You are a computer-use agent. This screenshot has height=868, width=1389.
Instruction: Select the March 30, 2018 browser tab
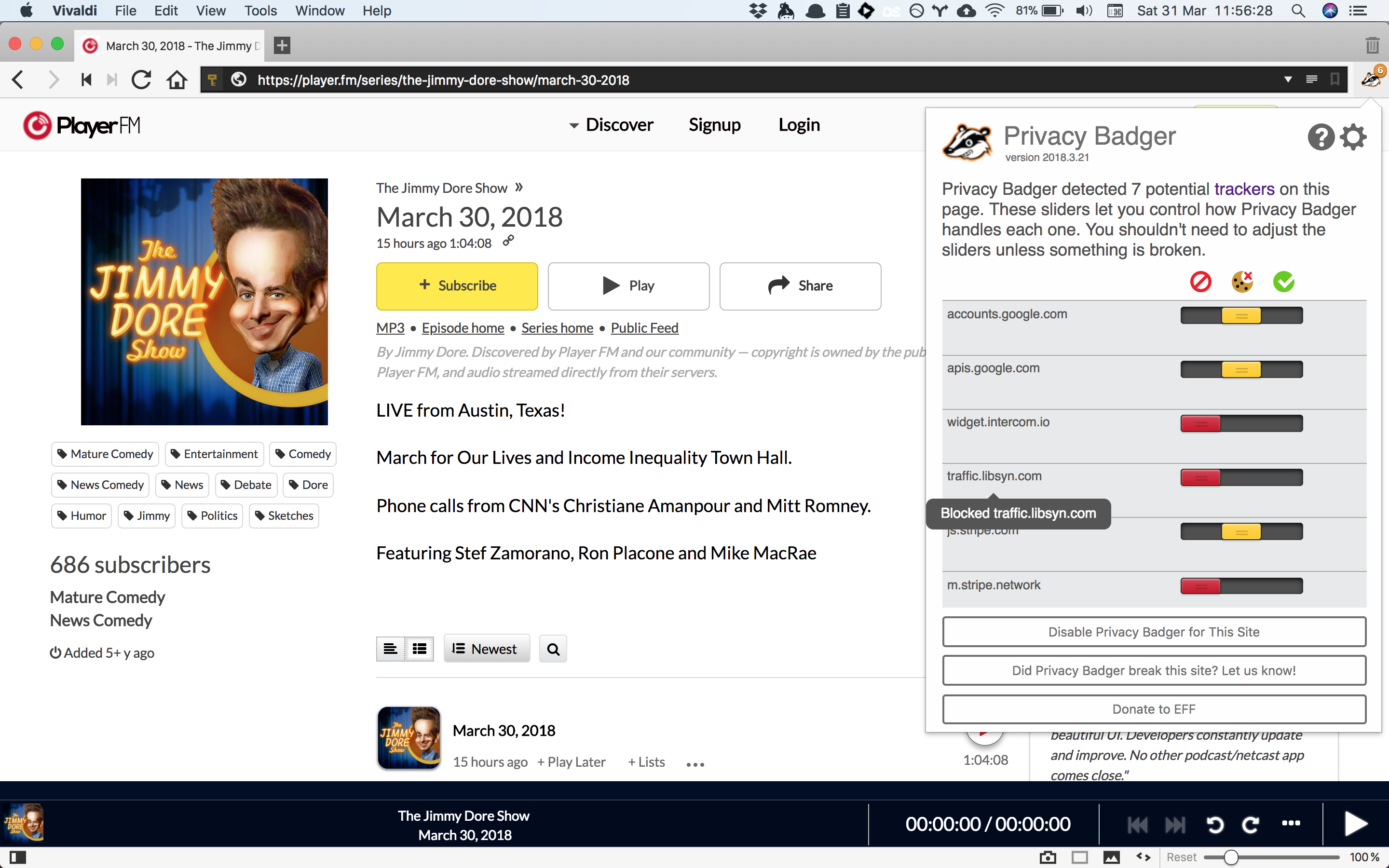pyautogui.click(x=170, y=45)
